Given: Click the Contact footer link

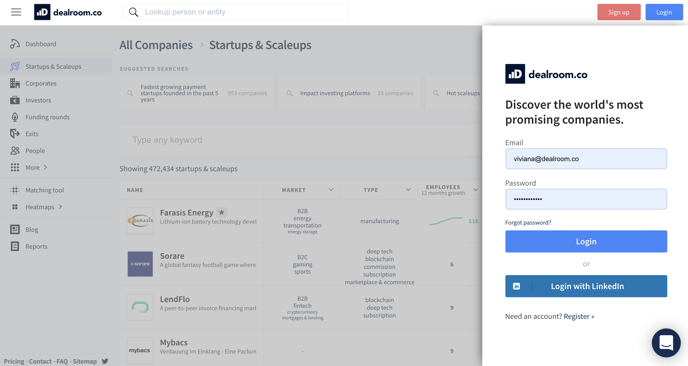Looking at the screenshot, I should tap(40, 362).
